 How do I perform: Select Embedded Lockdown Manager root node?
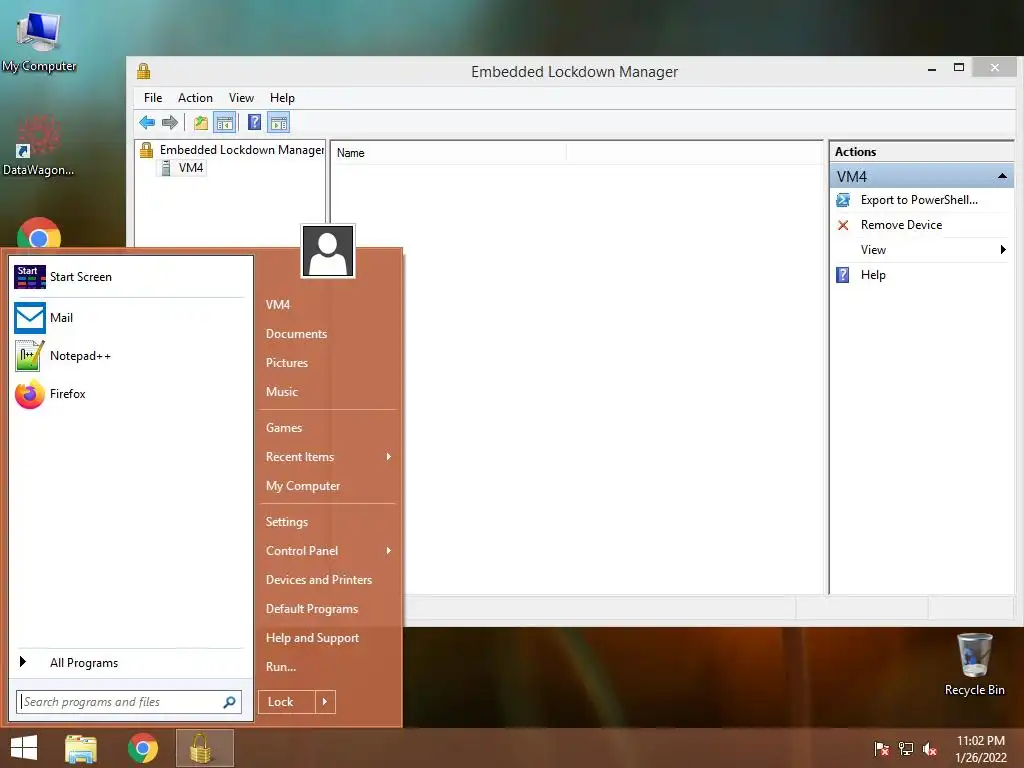242,150
